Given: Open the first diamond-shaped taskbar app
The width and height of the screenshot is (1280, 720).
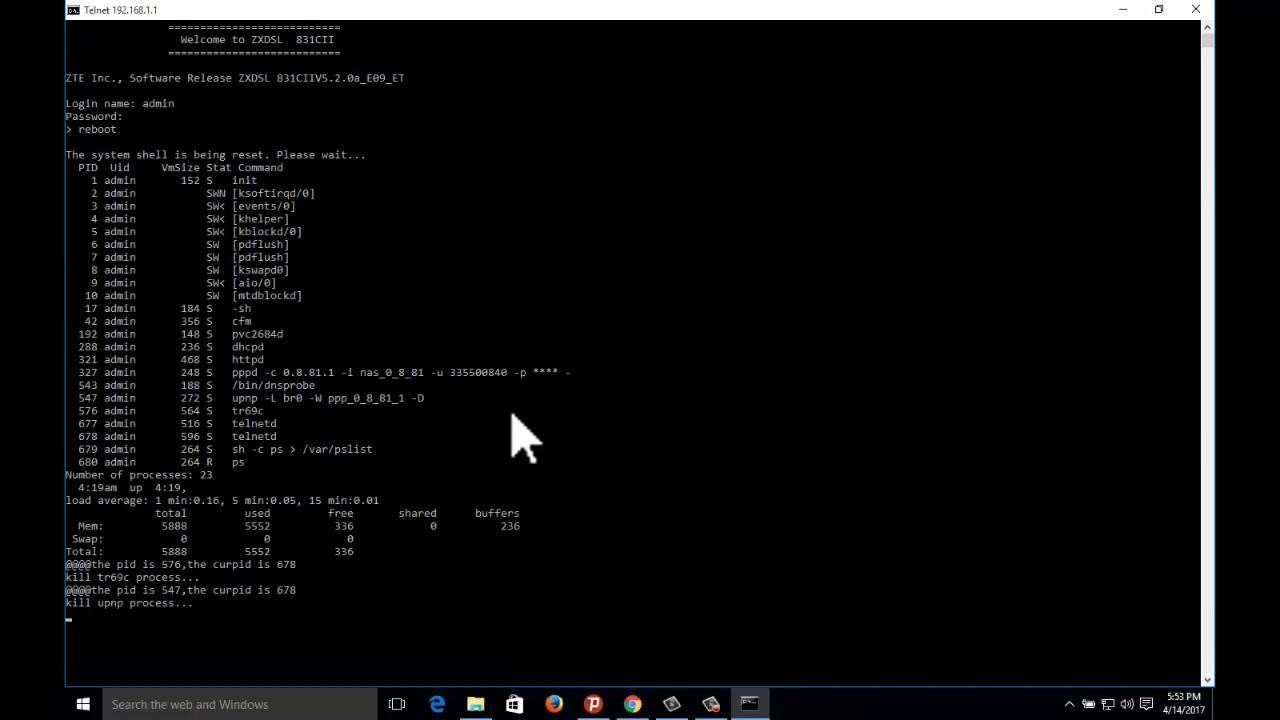Looking at the screenshot, I should (671, 704).
